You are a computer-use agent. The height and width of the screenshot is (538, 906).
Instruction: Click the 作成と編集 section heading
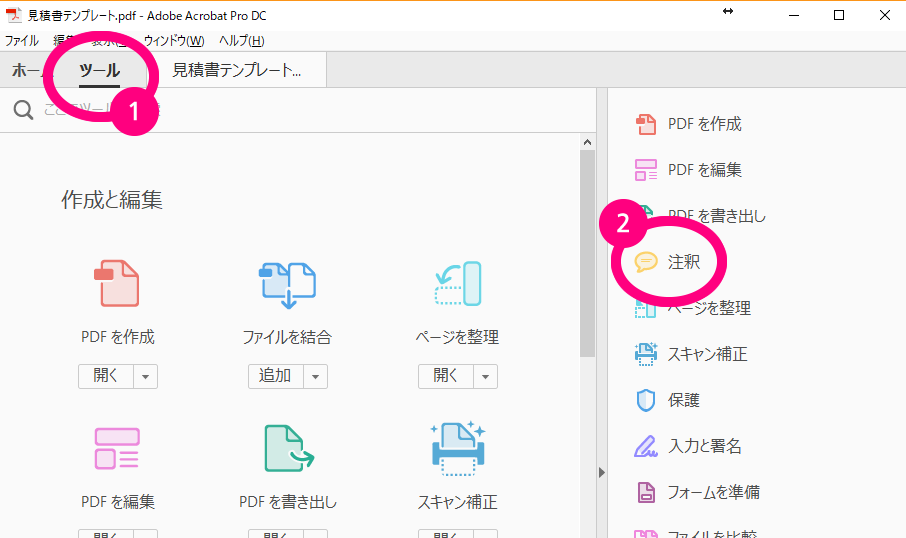tap(112, 200)
